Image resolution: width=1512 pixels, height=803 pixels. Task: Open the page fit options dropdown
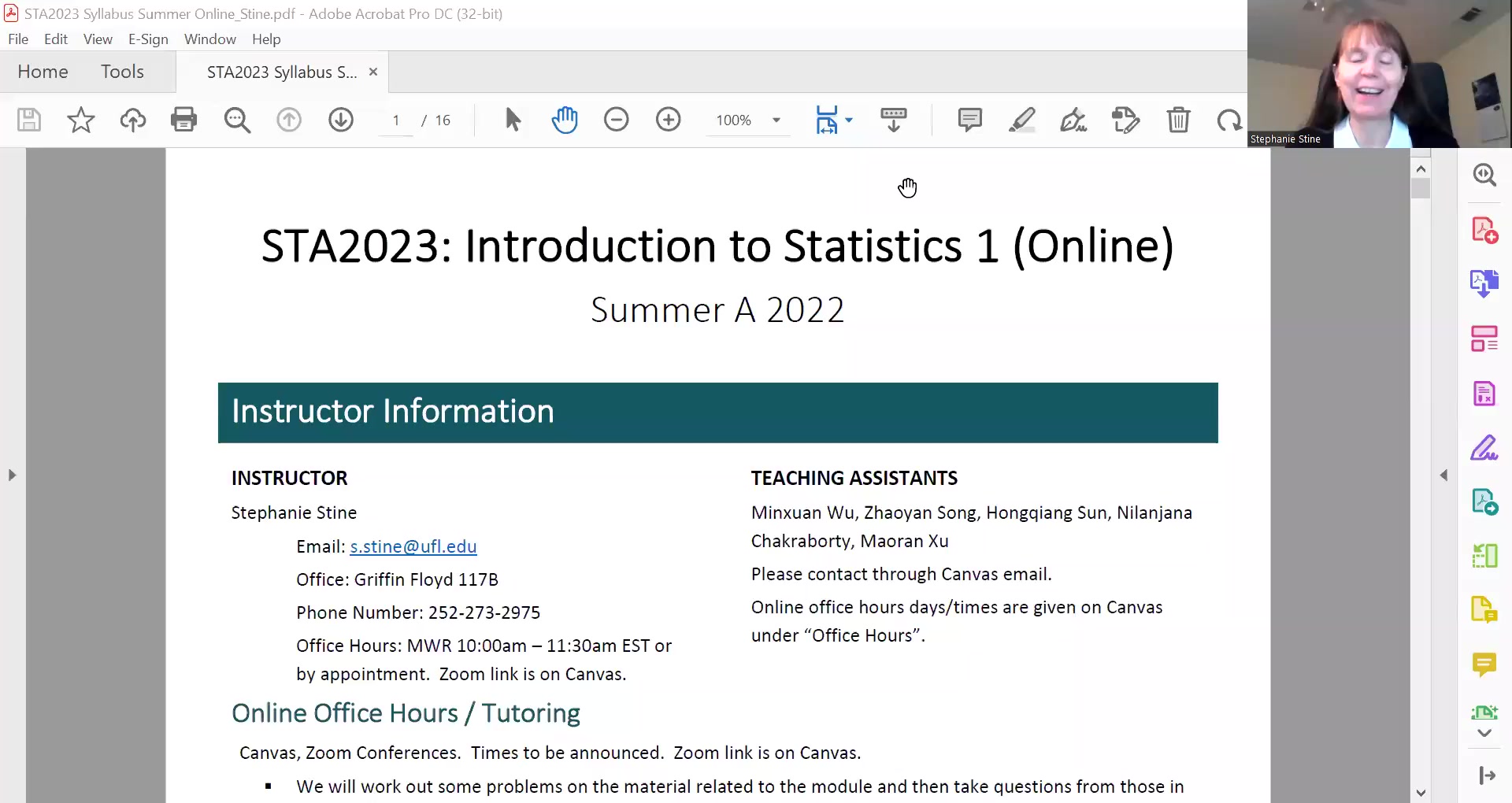(848, 120)
